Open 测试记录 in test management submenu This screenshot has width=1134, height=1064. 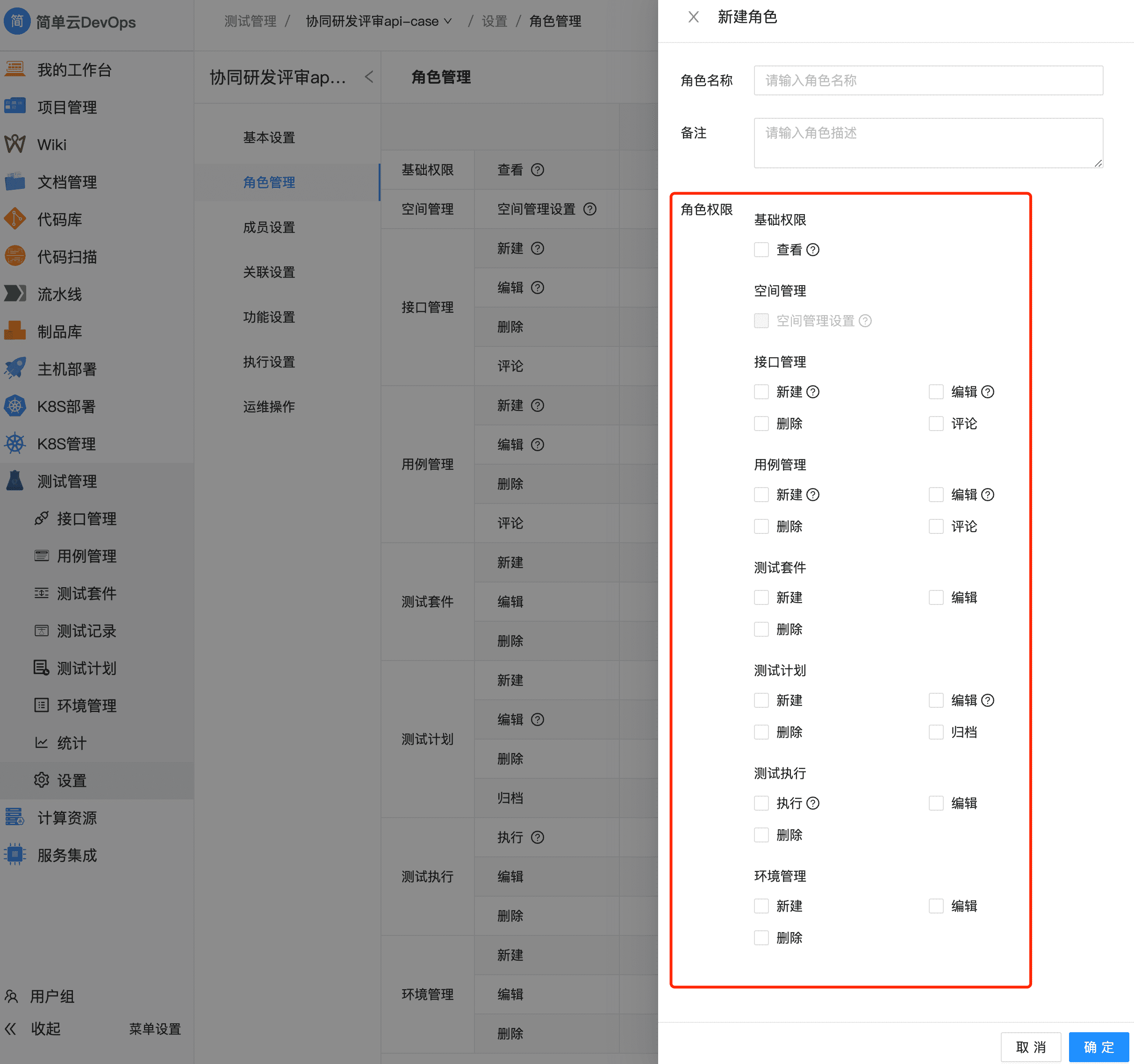86,631
